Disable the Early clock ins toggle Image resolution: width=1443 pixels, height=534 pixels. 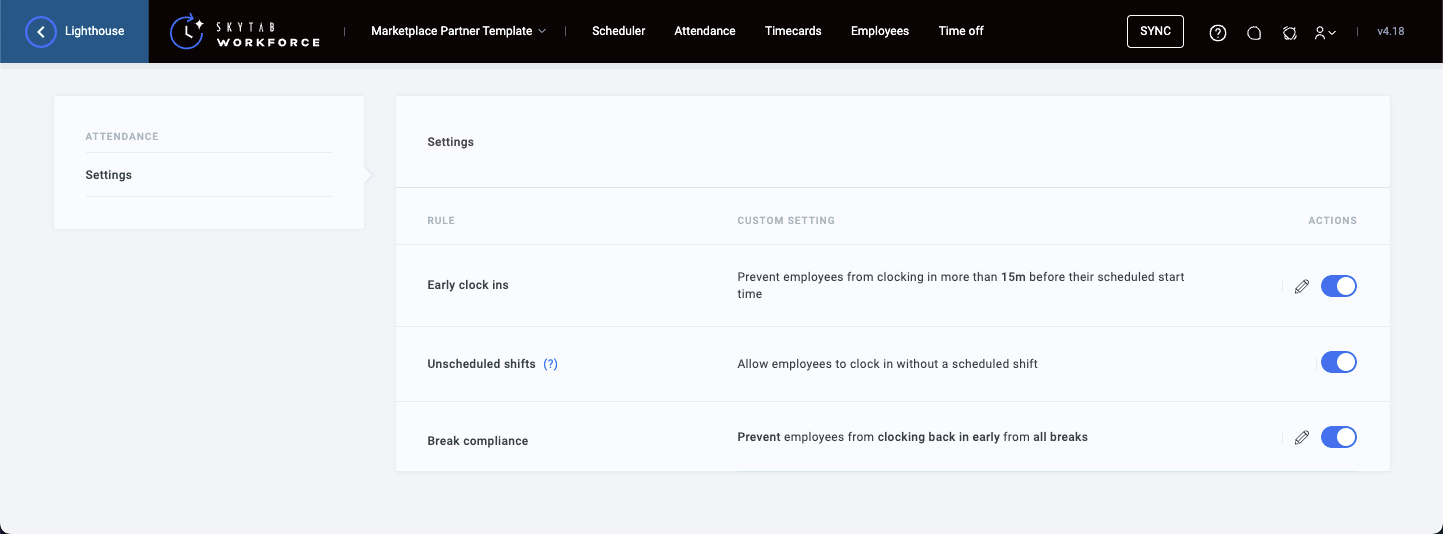[x=1338, y=286]
